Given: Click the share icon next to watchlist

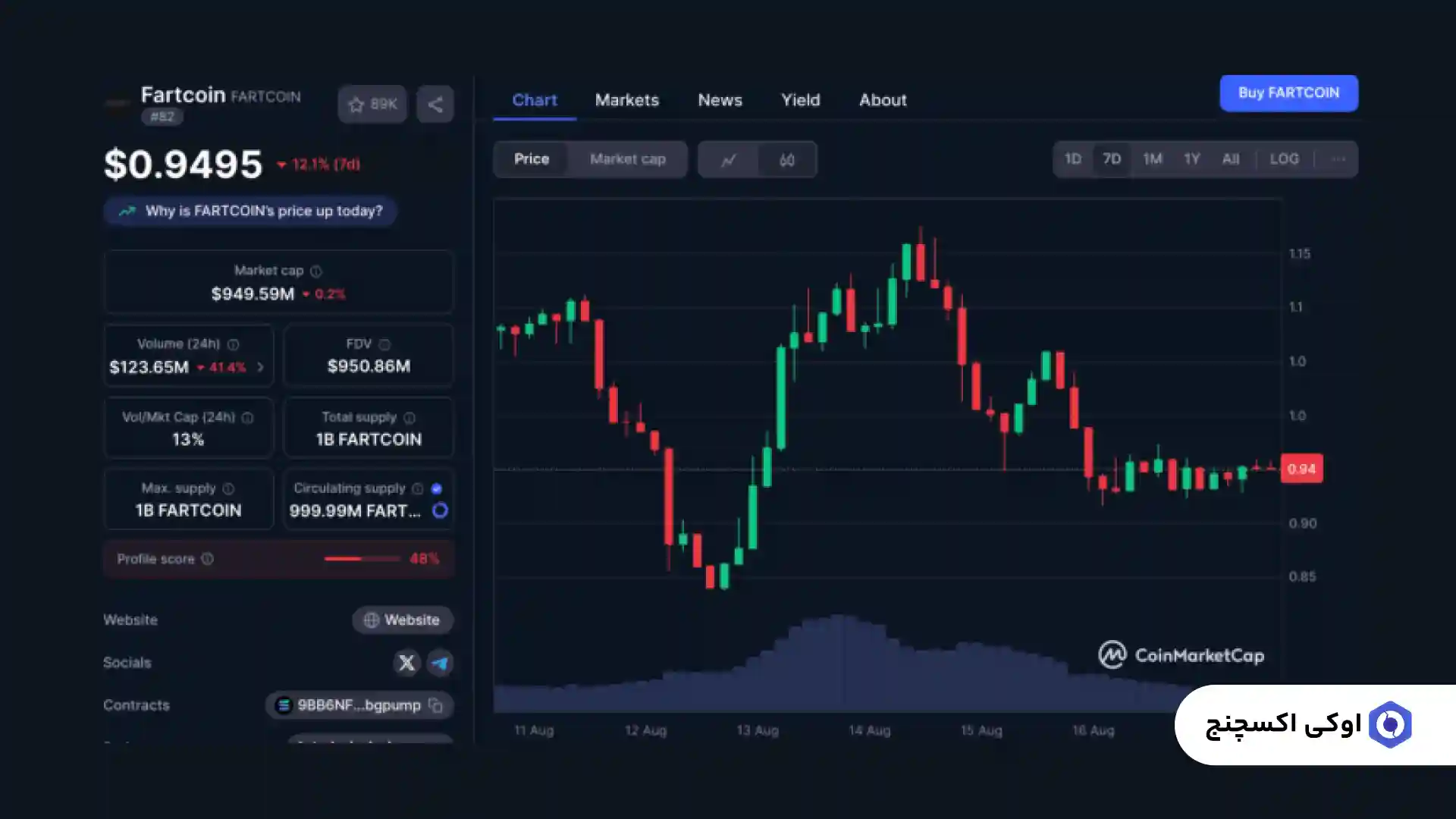Looking at the screenshot, I should point(435,104).
